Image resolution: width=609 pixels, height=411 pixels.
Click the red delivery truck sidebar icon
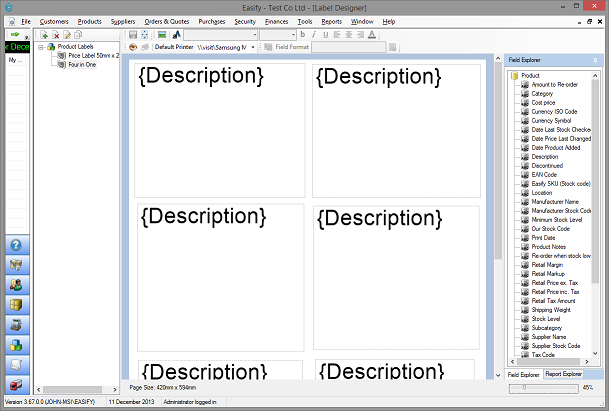[16, 384]
